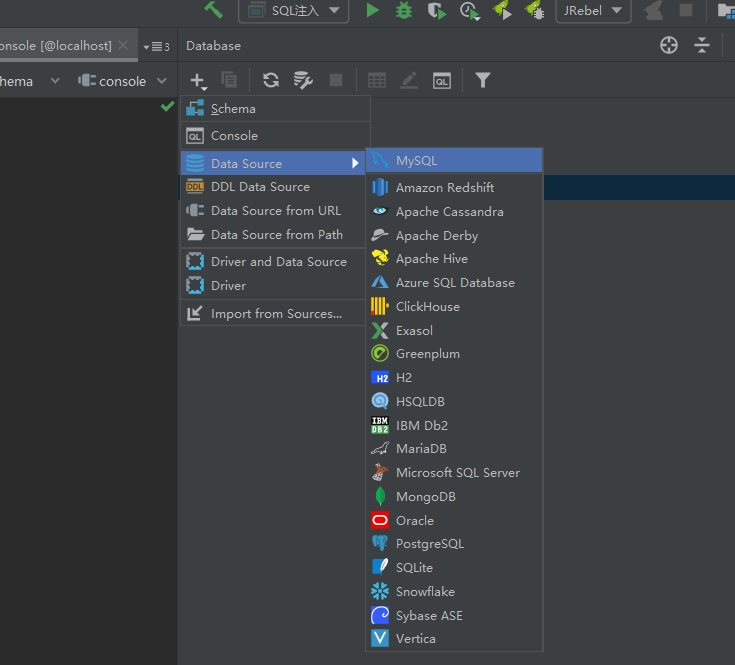Choose Console from the New menu
735x665 pixels.
(x=275, y=136)
